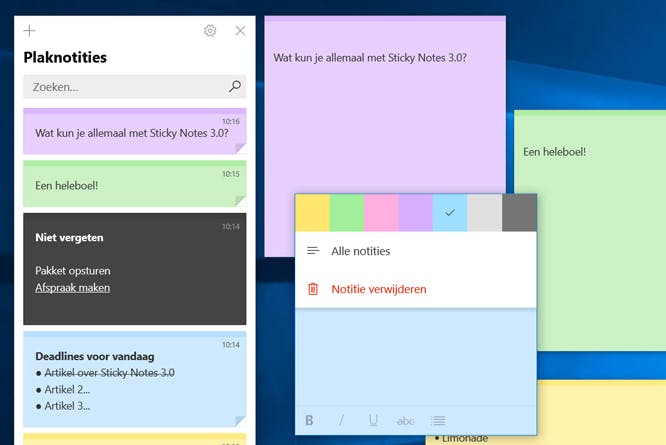The image size is (666, 445).
Task: Click 'Limonade' in the yellow note window
Action: [x=465, y=438]
